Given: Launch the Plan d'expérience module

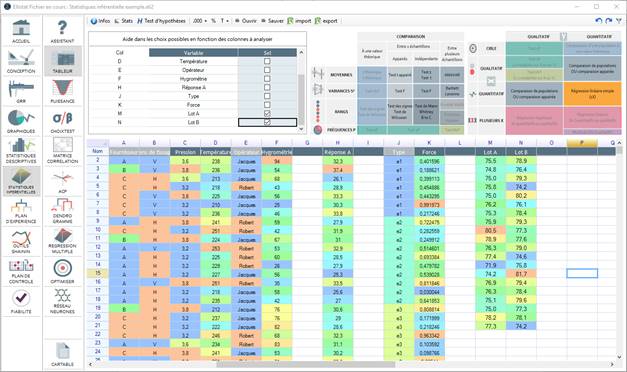Looking at the screenshot, I should (x=21, y=212).
